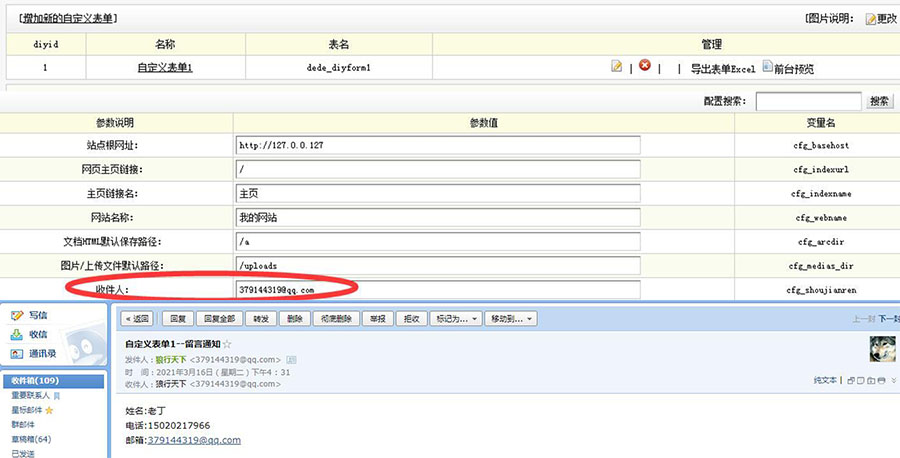900x458 pixels.
Task: Click the cfg_webname variable name
Action: pos(821,218)
